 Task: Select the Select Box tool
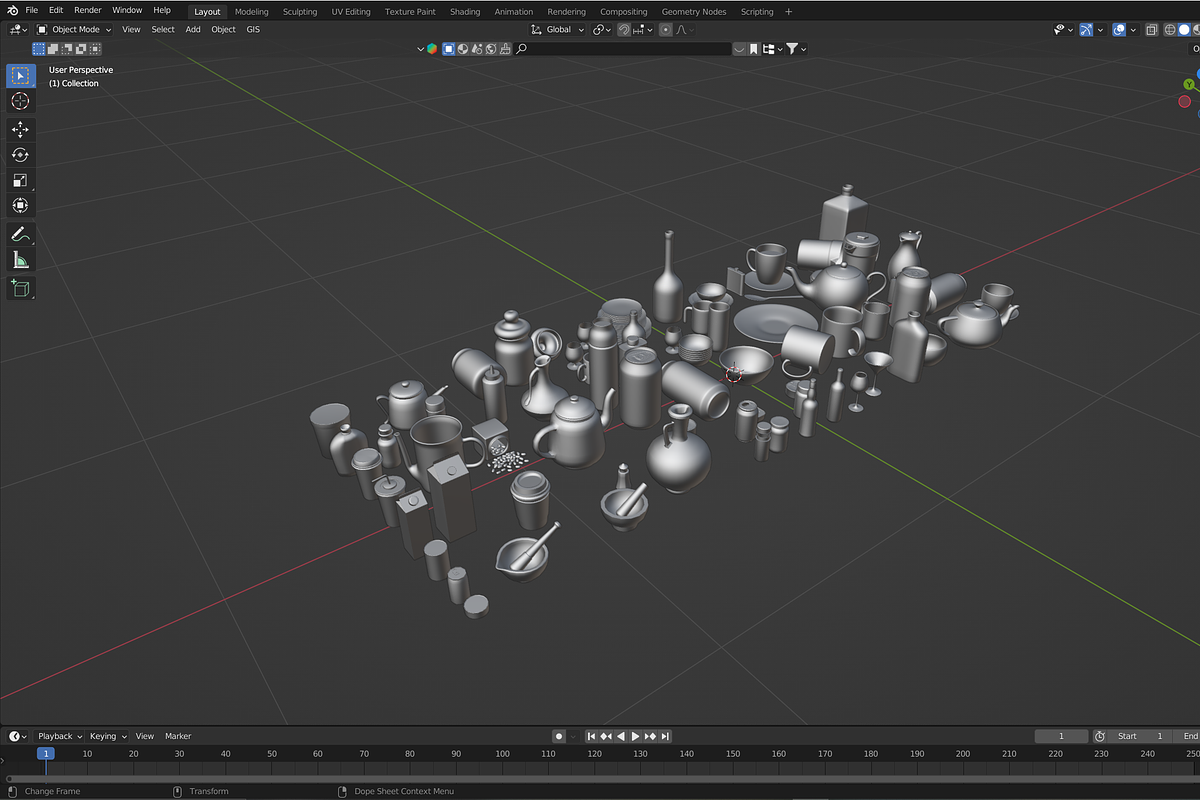click(21, 75)
